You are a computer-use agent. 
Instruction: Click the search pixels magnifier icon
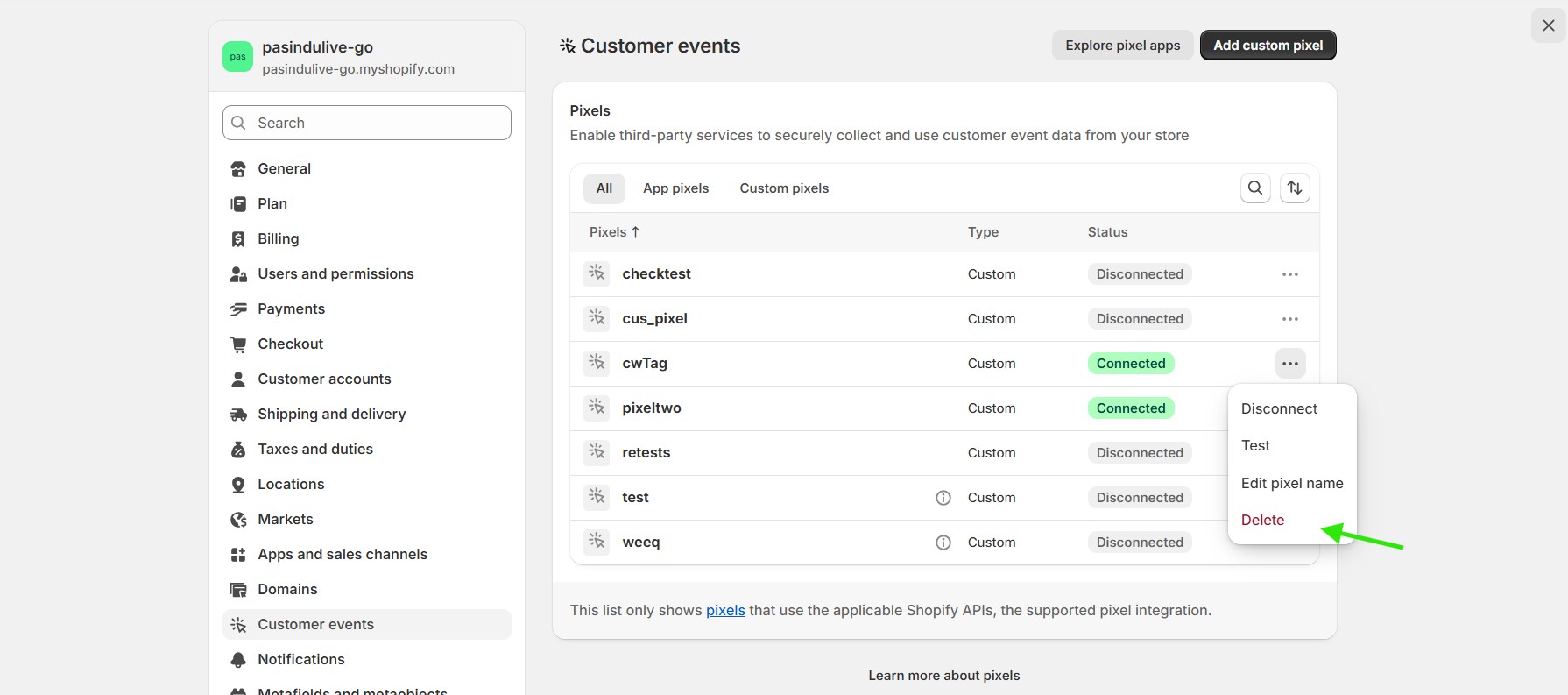coord(1255,188)
